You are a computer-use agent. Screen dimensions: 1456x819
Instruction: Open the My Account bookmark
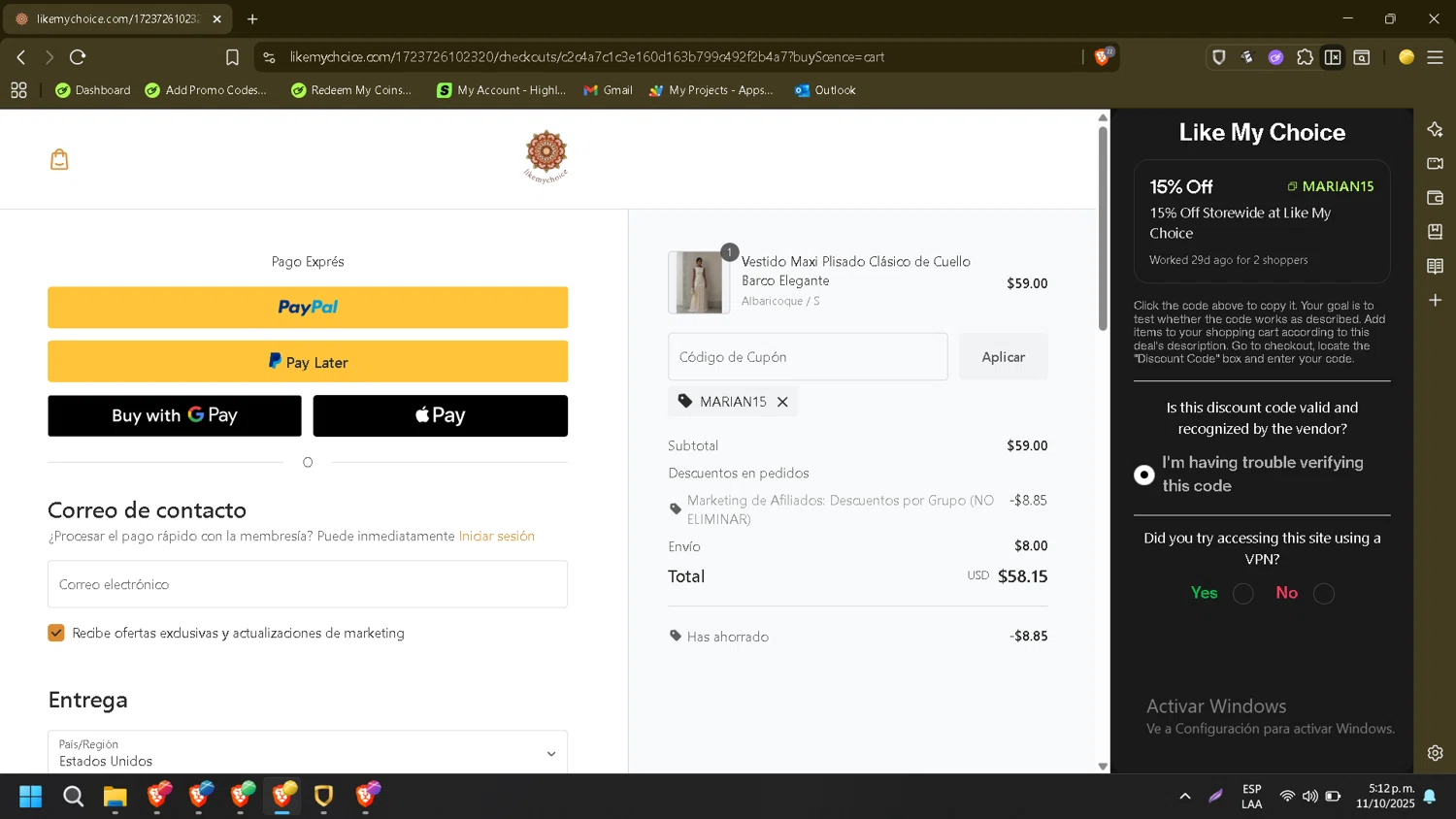pyautogui.click(x=501, y=90)
